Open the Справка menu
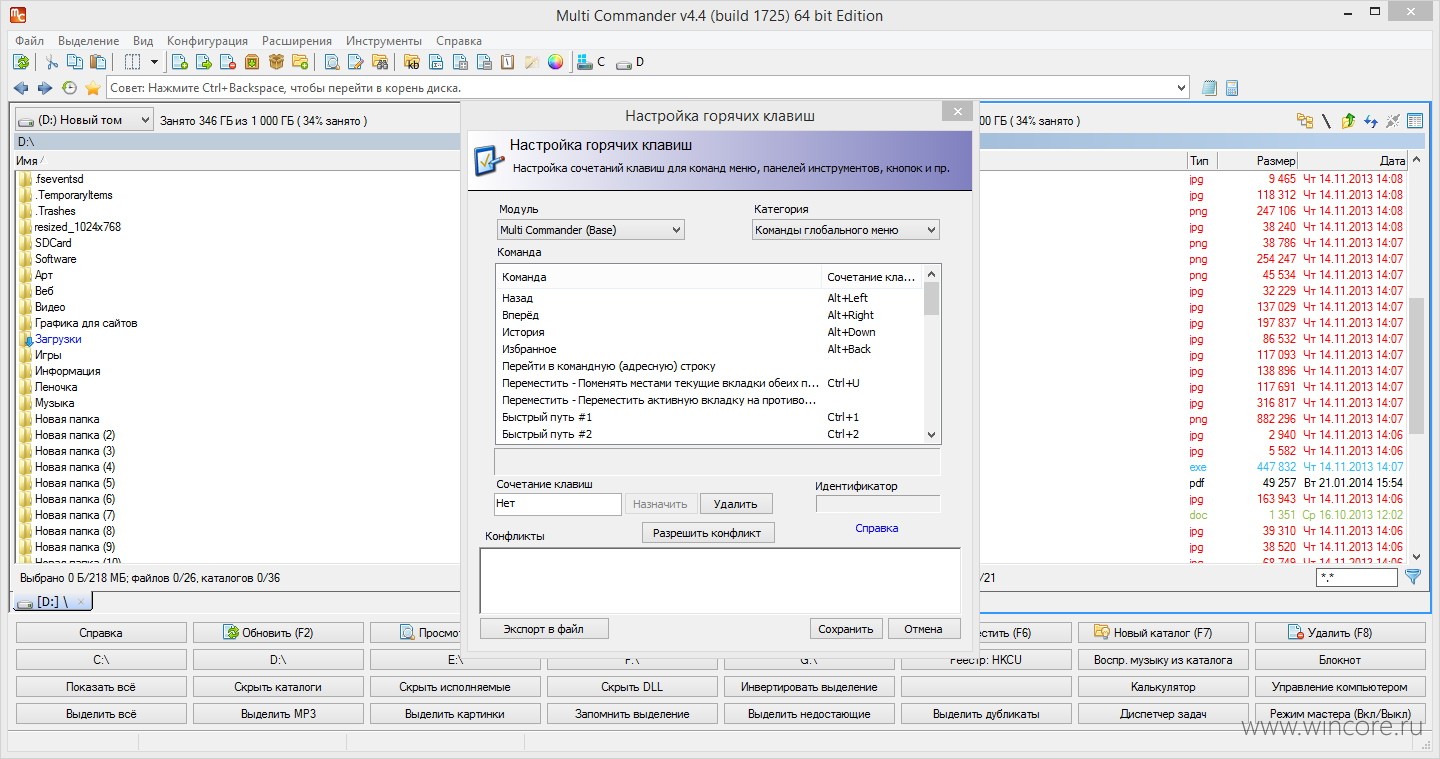Image resolution: width=1440 pixels, height=759 pixels. pos(459,41)
